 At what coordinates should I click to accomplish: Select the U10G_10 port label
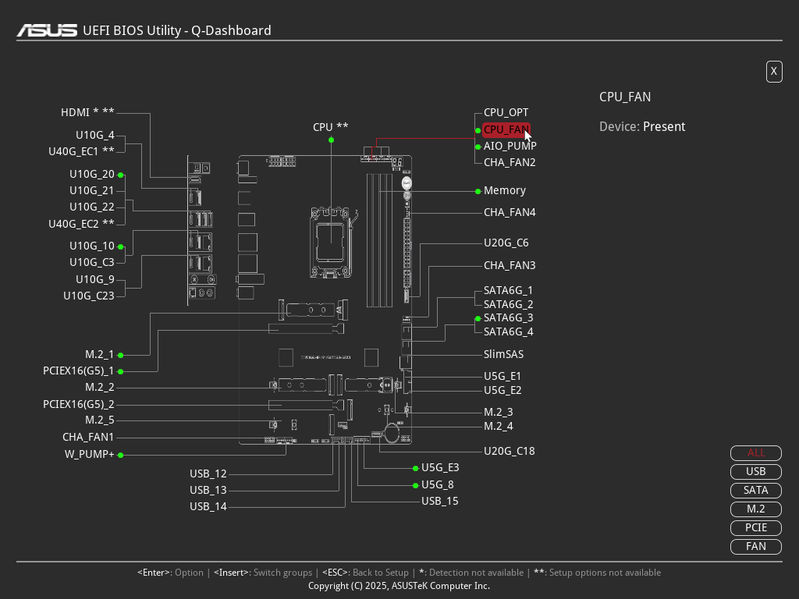pyautogui.click(x=92, y=246)
